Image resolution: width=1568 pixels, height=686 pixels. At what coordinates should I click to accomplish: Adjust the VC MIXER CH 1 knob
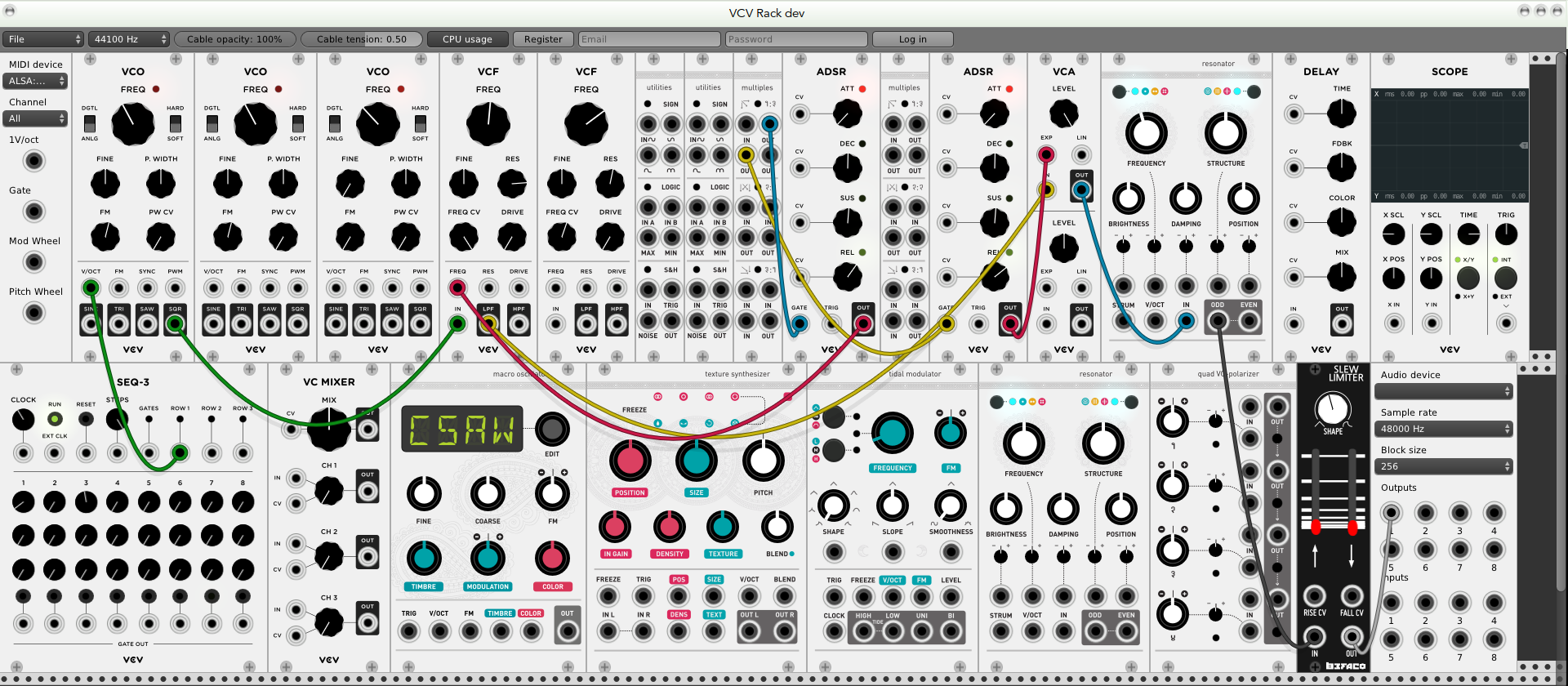(329, 490)
